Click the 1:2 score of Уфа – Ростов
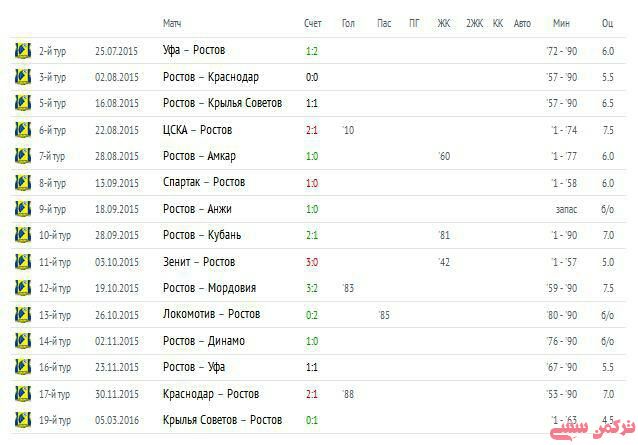 [x=312, y=50]
